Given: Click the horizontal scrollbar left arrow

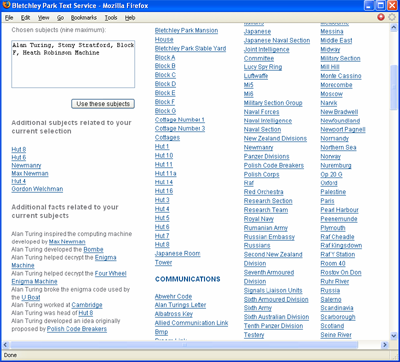Looking at the screenshot, I should (x=6, y=345).
